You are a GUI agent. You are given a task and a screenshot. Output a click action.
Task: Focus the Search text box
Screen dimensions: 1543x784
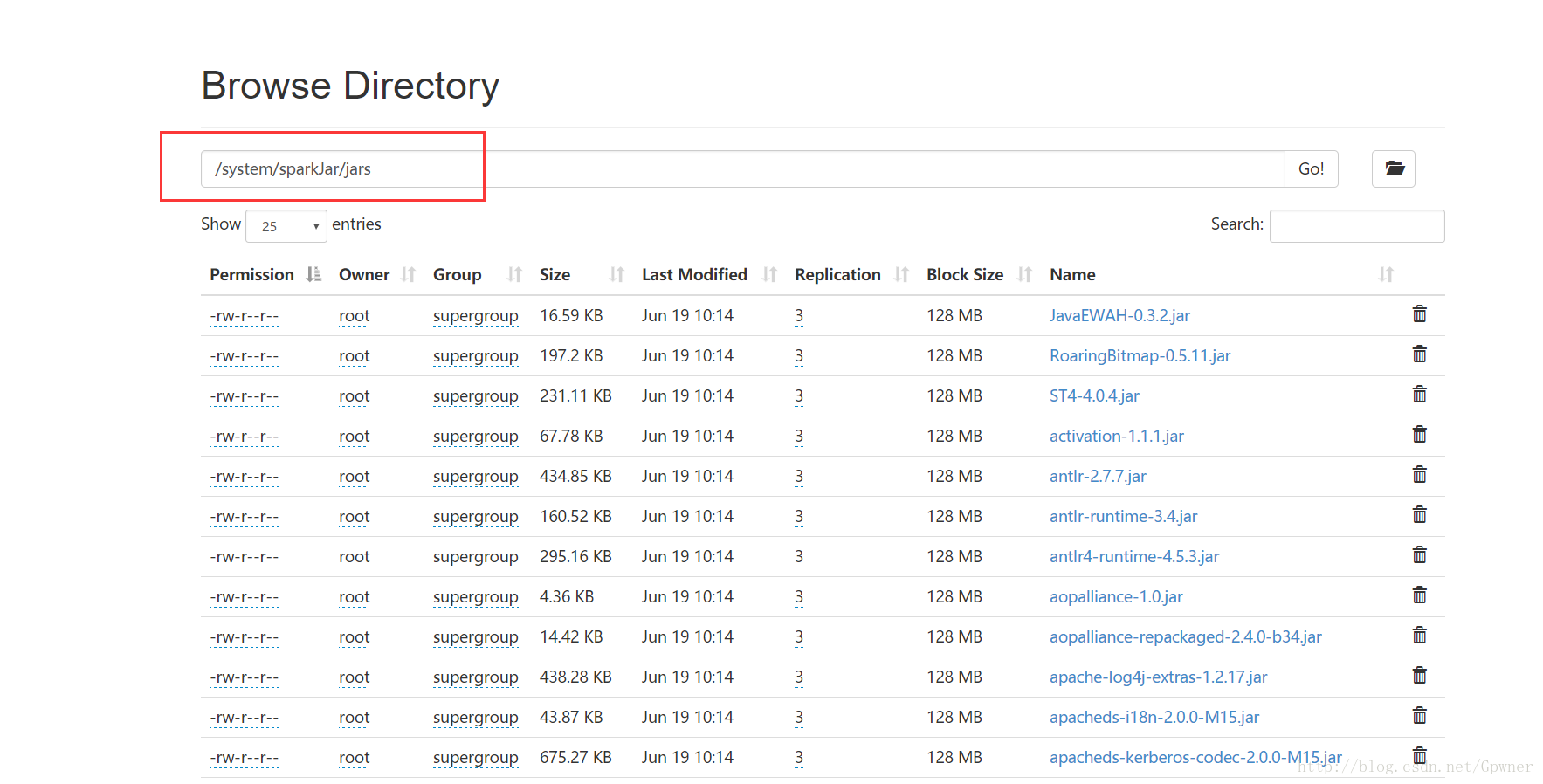click(1357, 226)
